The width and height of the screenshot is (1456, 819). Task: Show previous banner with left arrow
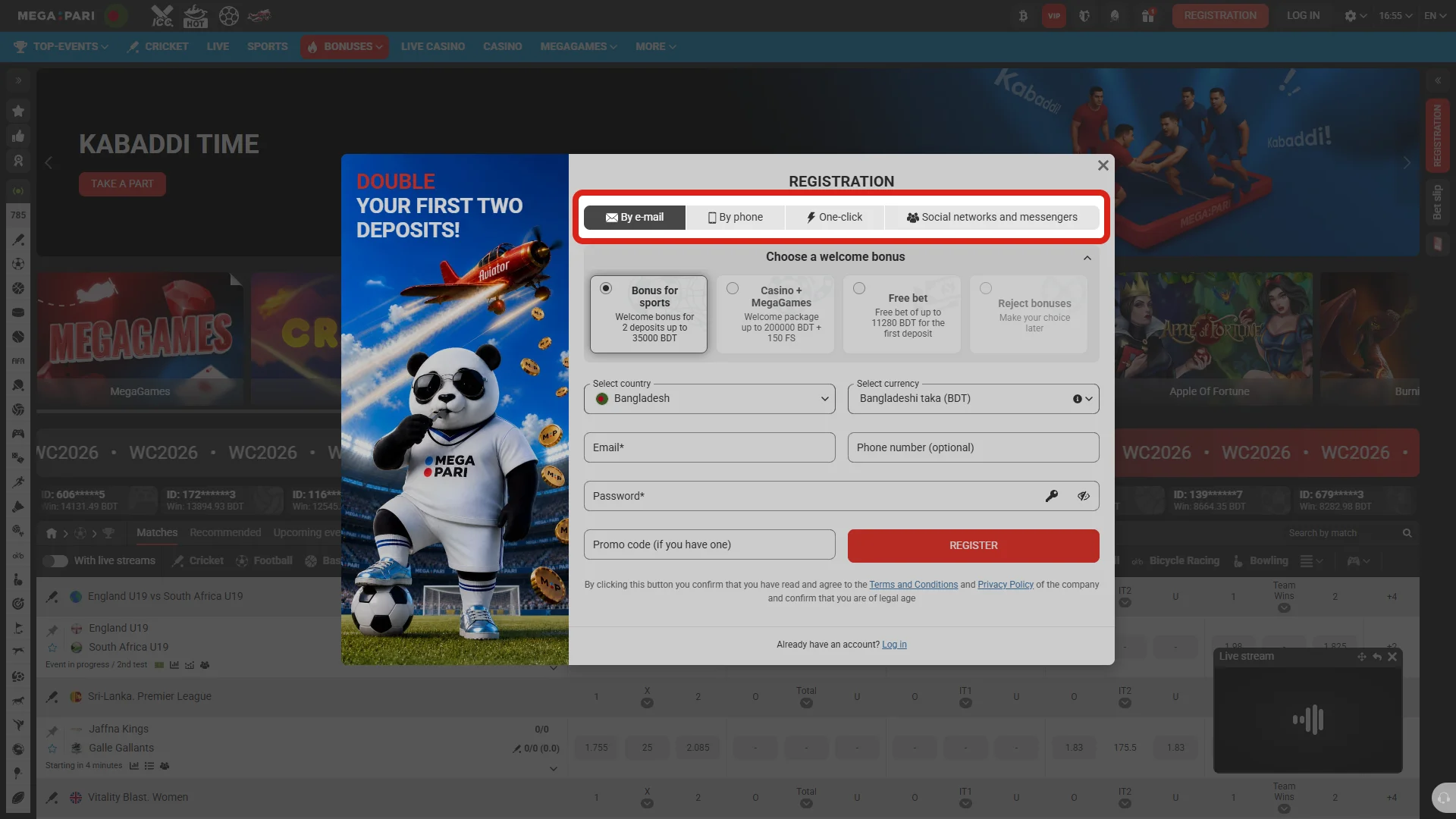coord(49,163)
